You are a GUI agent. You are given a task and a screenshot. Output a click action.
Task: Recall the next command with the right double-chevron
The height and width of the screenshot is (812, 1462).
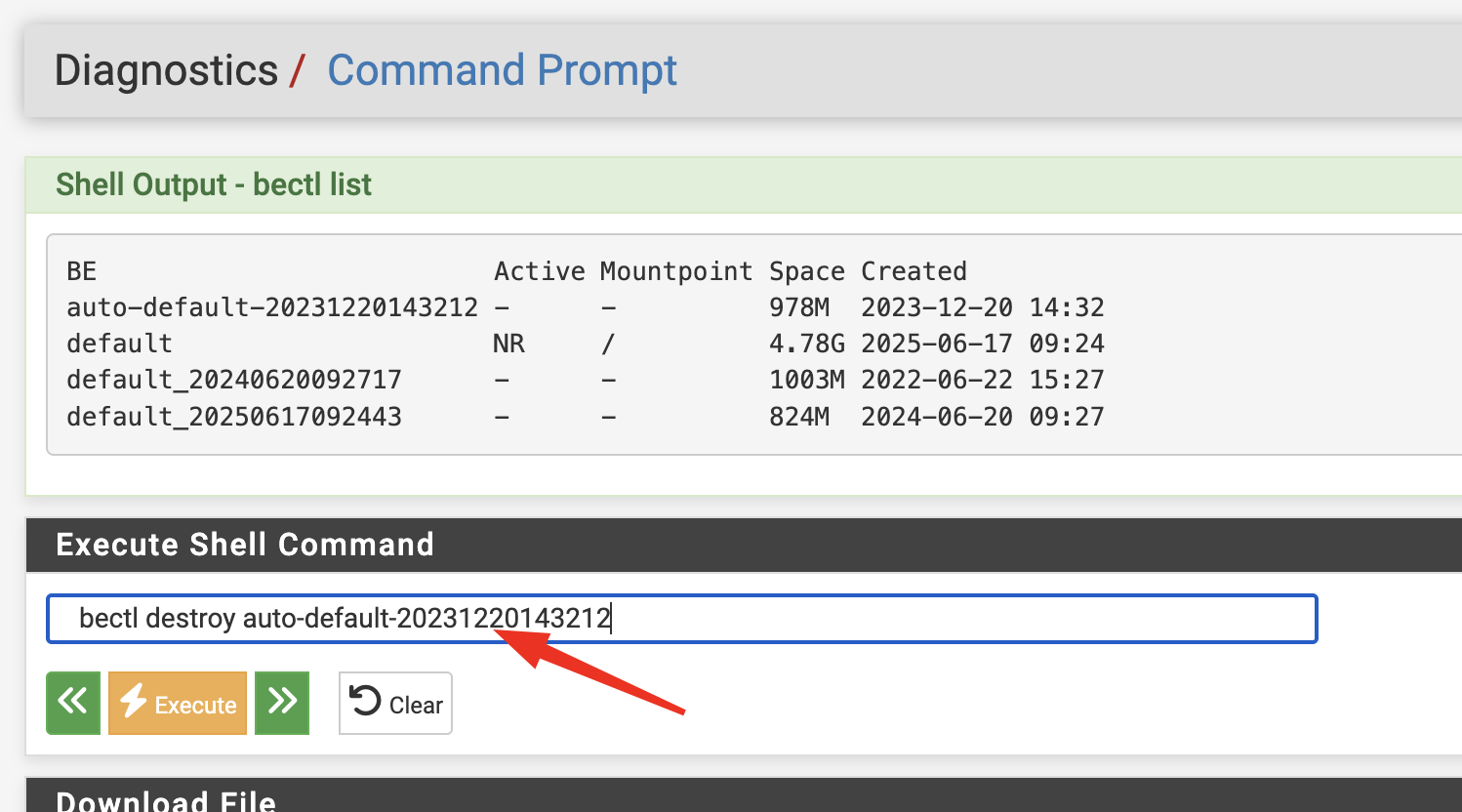pyautogui.click(x=282, y=703)
